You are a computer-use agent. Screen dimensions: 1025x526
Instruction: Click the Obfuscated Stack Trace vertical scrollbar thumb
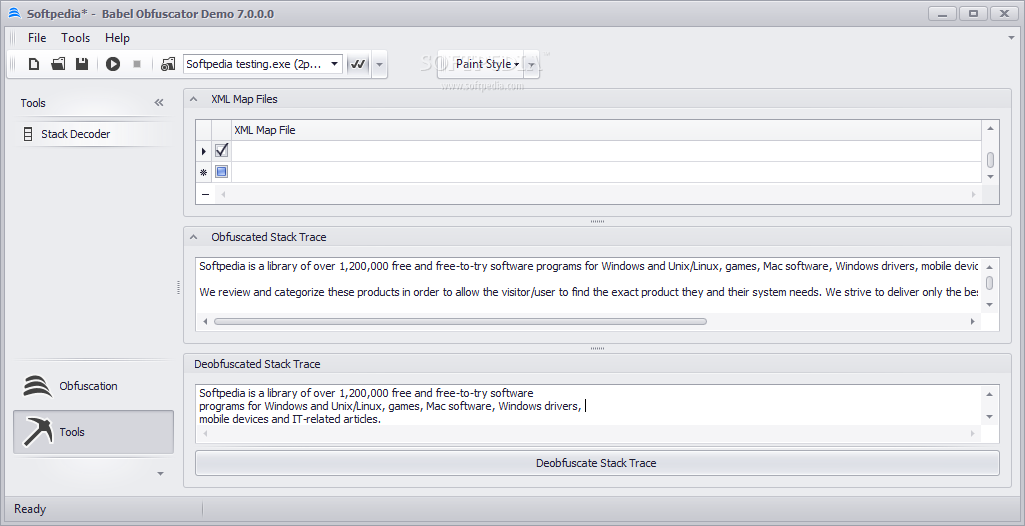click(990, 282)
